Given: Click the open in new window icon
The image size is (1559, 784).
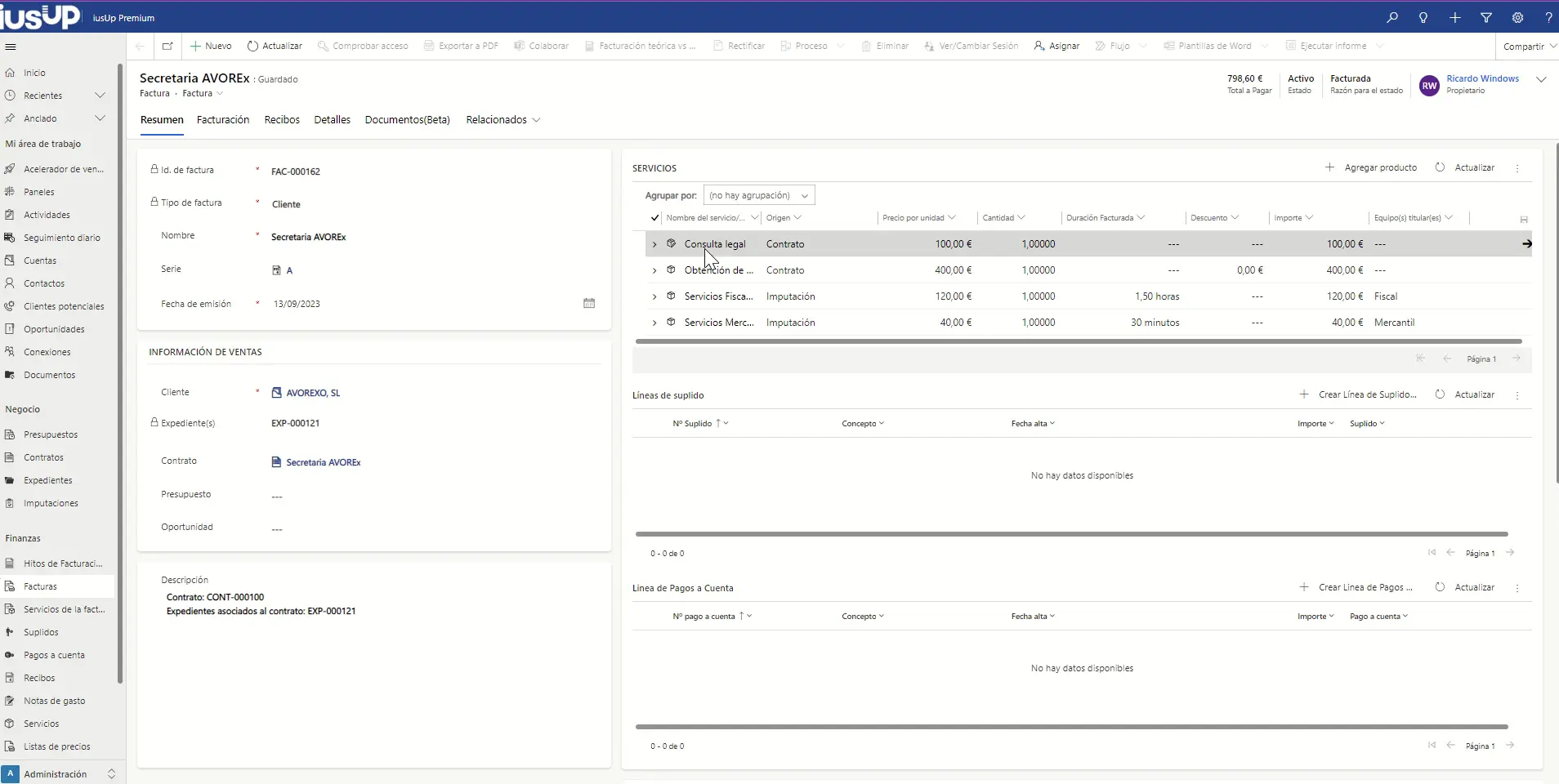Looking at the screenshot, I should (168, 46).
